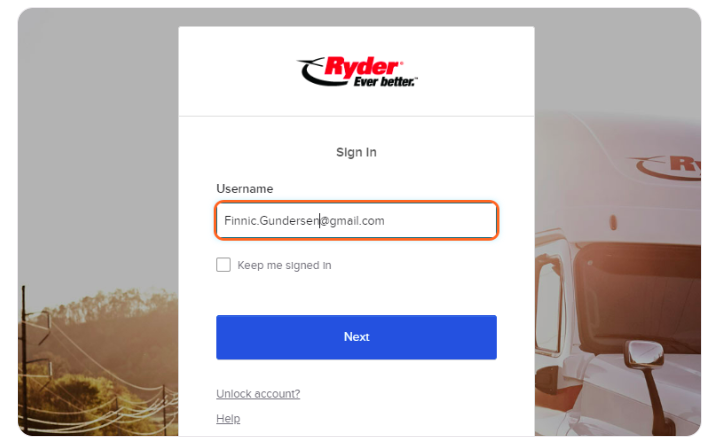This screenshot has width=709, height=448.
Task: Click the Keep me signed in label
Action: click(284, 265)
